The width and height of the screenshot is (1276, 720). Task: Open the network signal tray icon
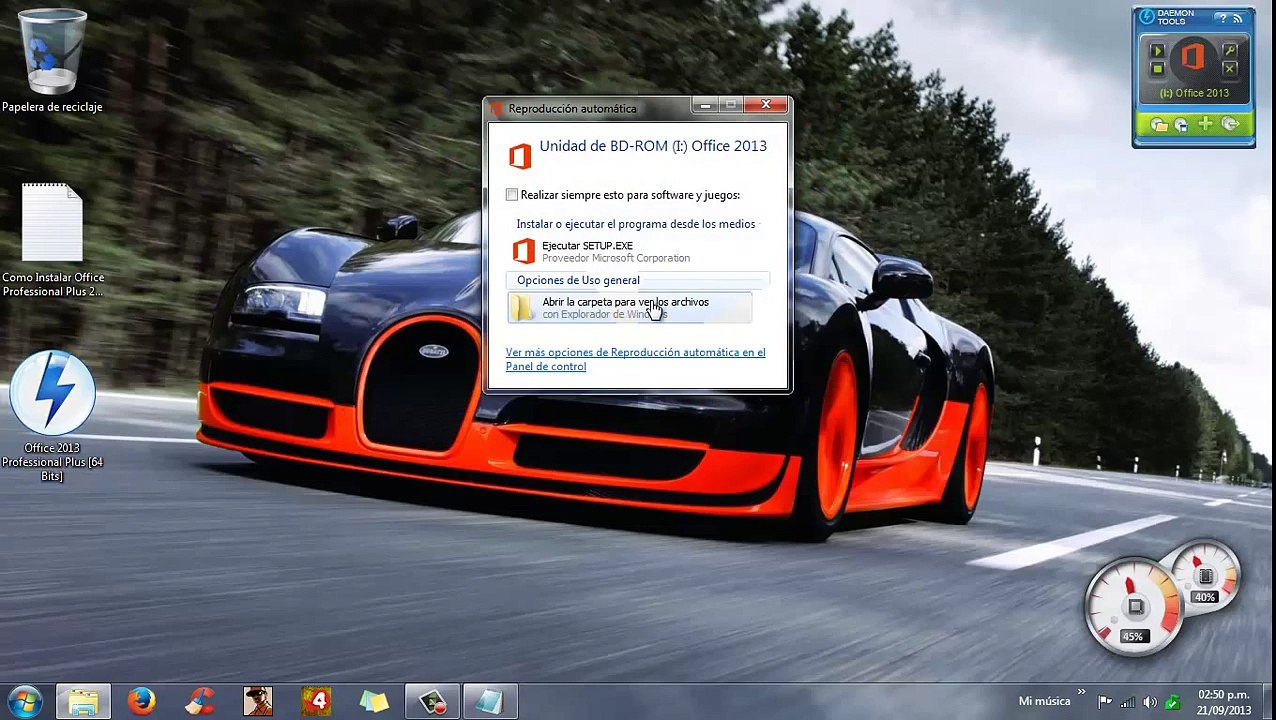click(x=1127, y=702)
